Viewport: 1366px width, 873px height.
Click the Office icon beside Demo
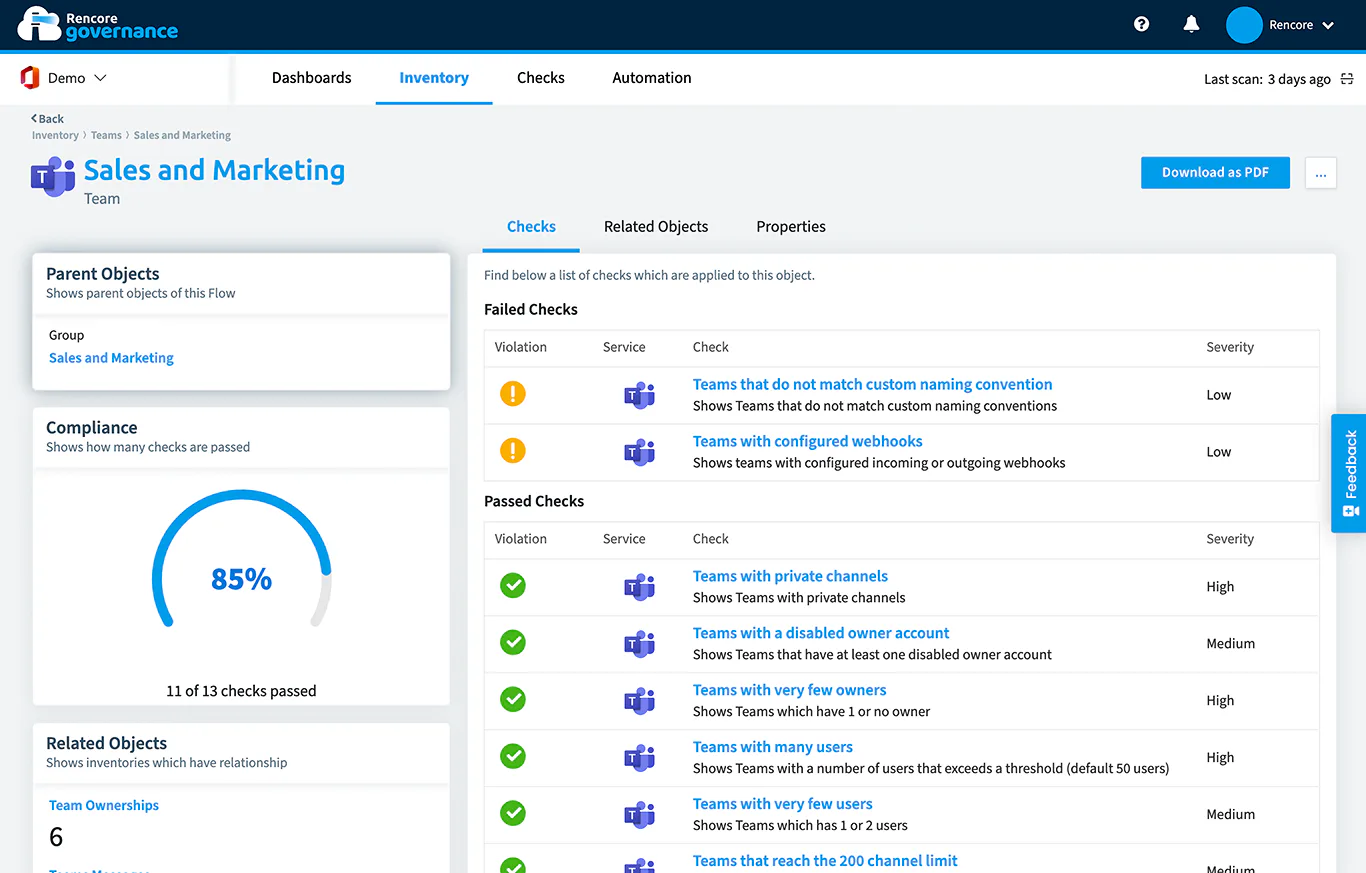point(30,78)
